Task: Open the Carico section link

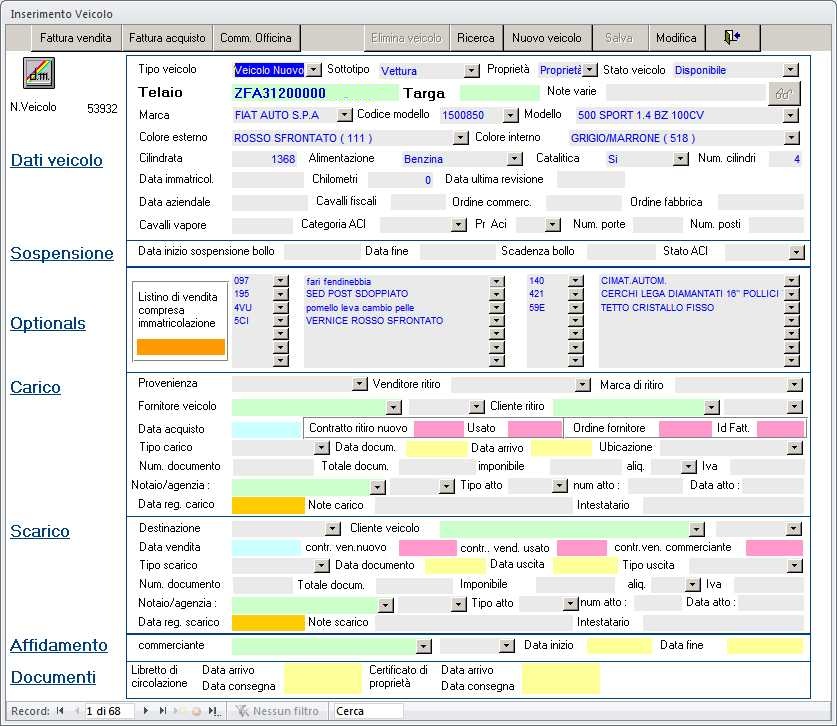Action: 35,387
